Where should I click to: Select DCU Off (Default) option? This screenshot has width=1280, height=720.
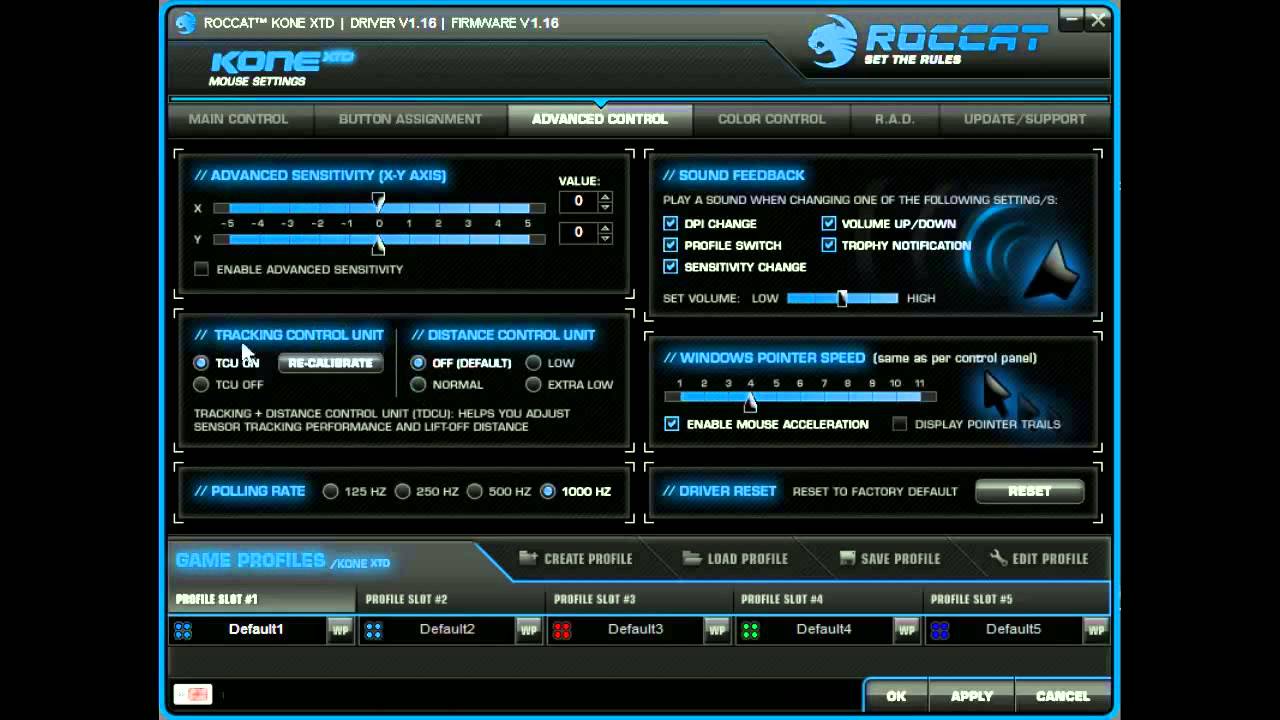[418, 363]
